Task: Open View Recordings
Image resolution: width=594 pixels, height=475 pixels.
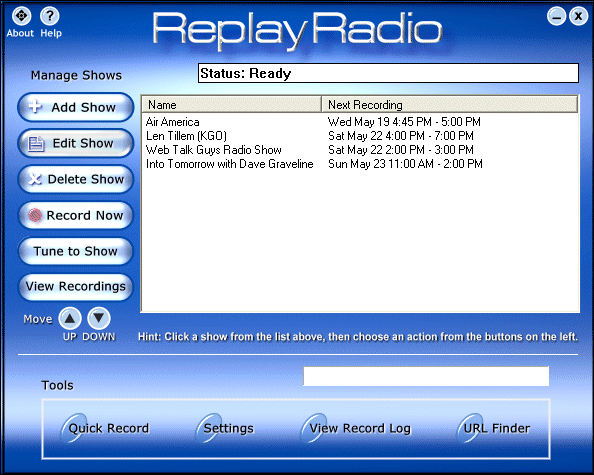Action: coord(76,286)
